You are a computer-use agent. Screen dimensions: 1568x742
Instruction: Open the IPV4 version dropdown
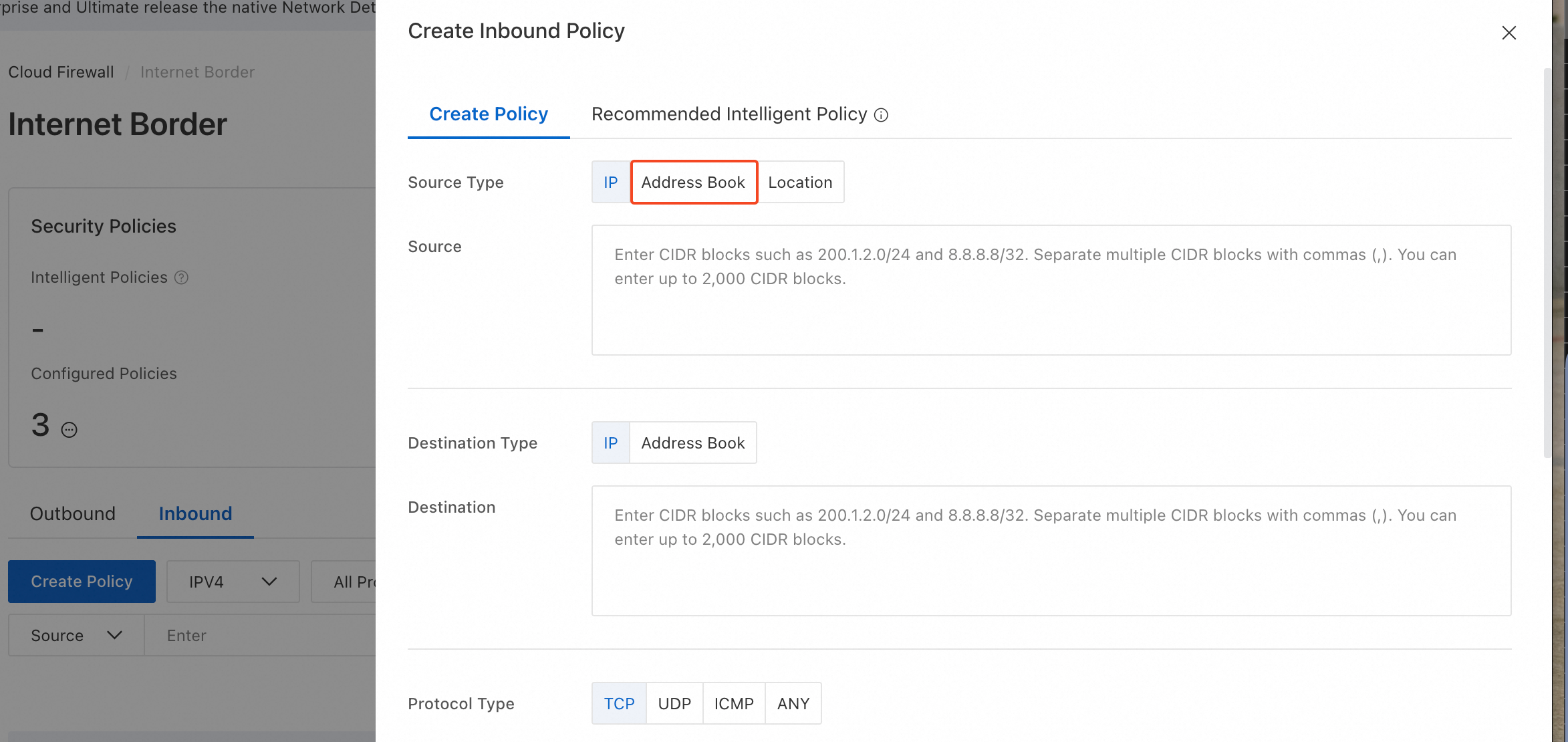coord(233,582)
